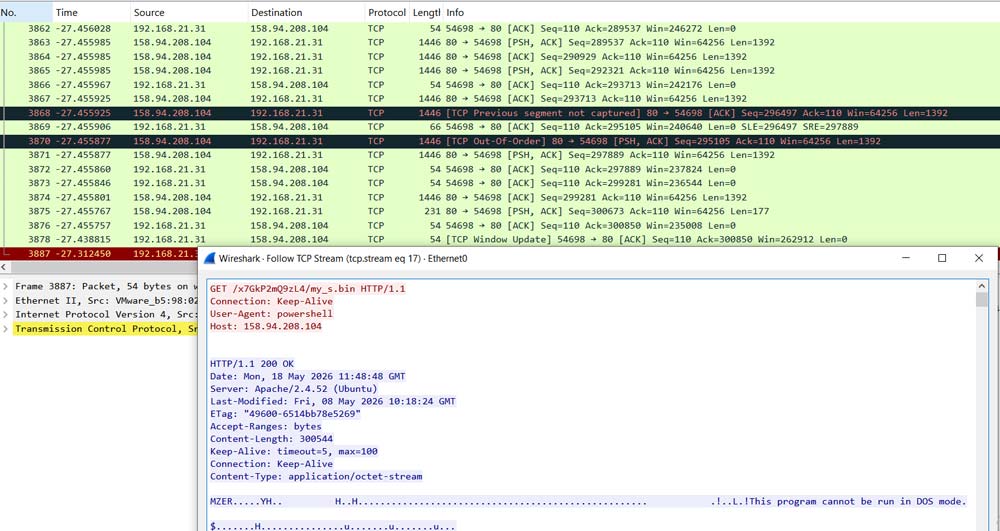Click the Destination column header
Image resolution: width=1000 pixels, height=531 pixels.
tap(306, 13)
